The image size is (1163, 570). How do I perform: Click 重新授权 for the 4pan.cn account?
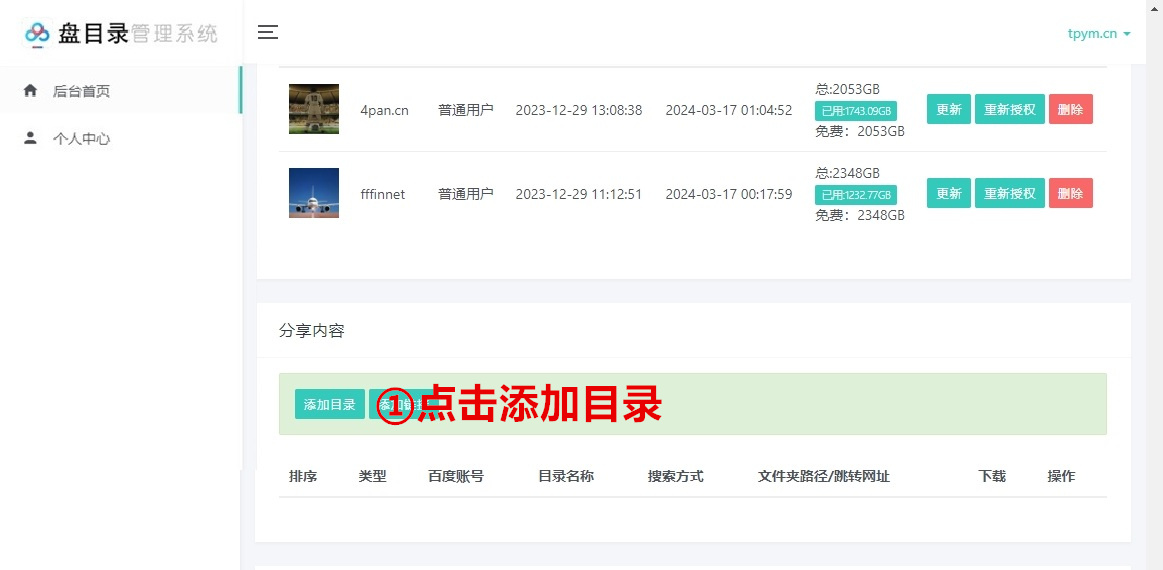(x=1009, y=109)
